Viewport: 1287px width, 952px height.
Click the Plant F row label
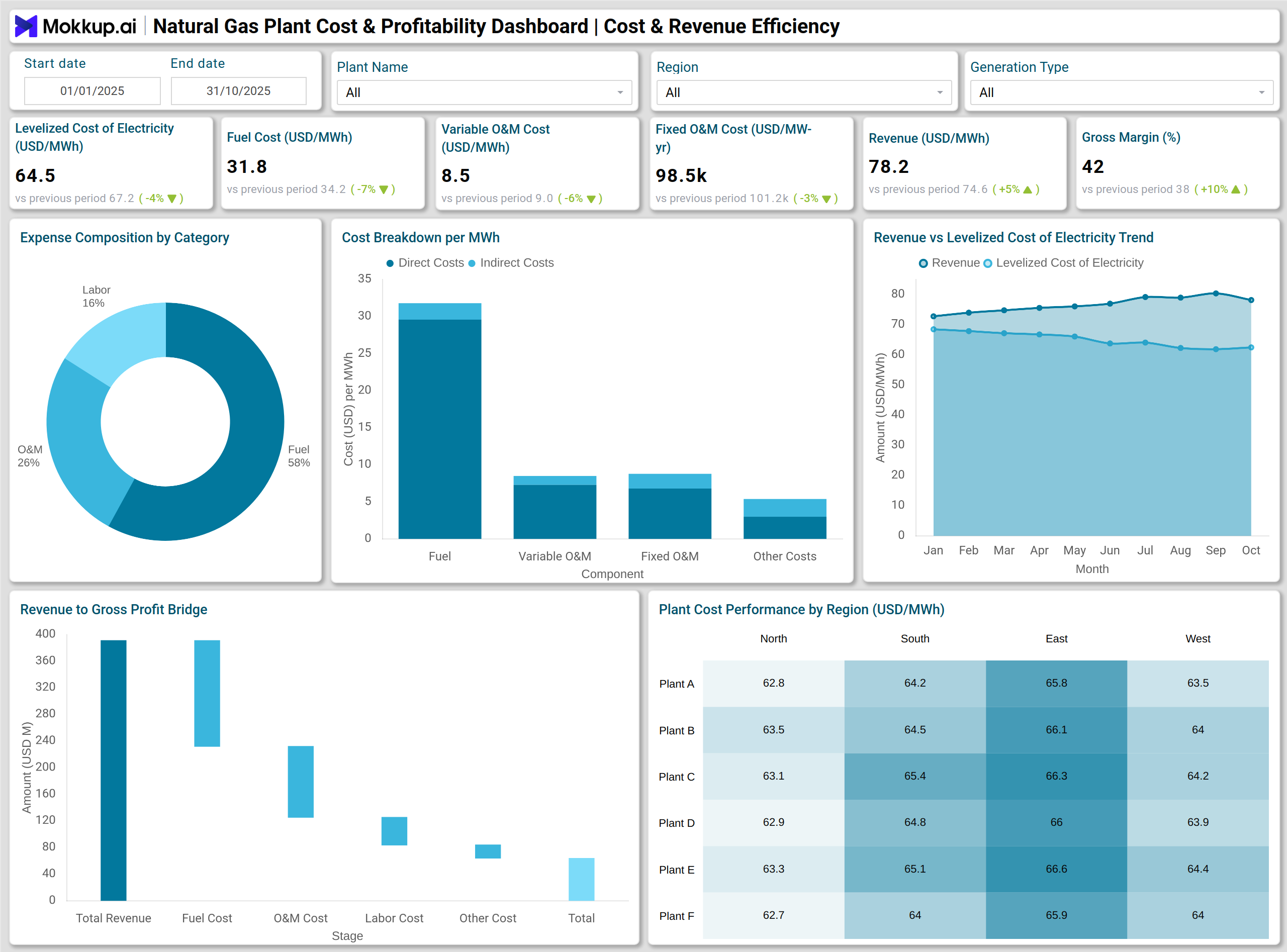677,916
